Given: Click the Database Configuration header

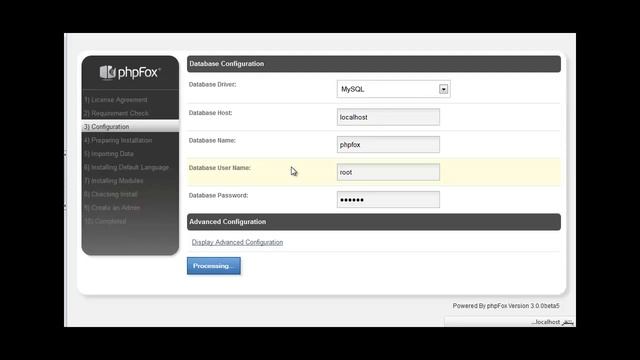Looking at the screenshot, I should pos(374,64).
